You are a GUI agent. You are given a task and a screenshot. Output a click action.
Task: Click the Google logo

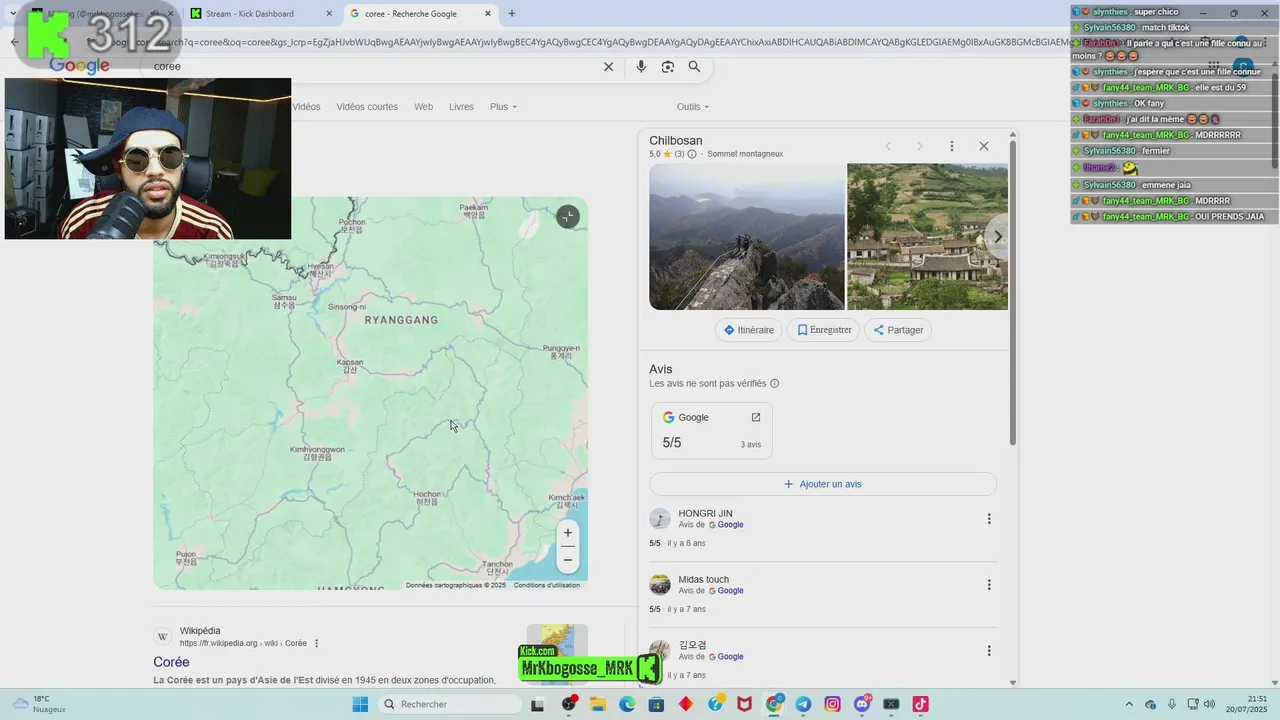point(79,65)
